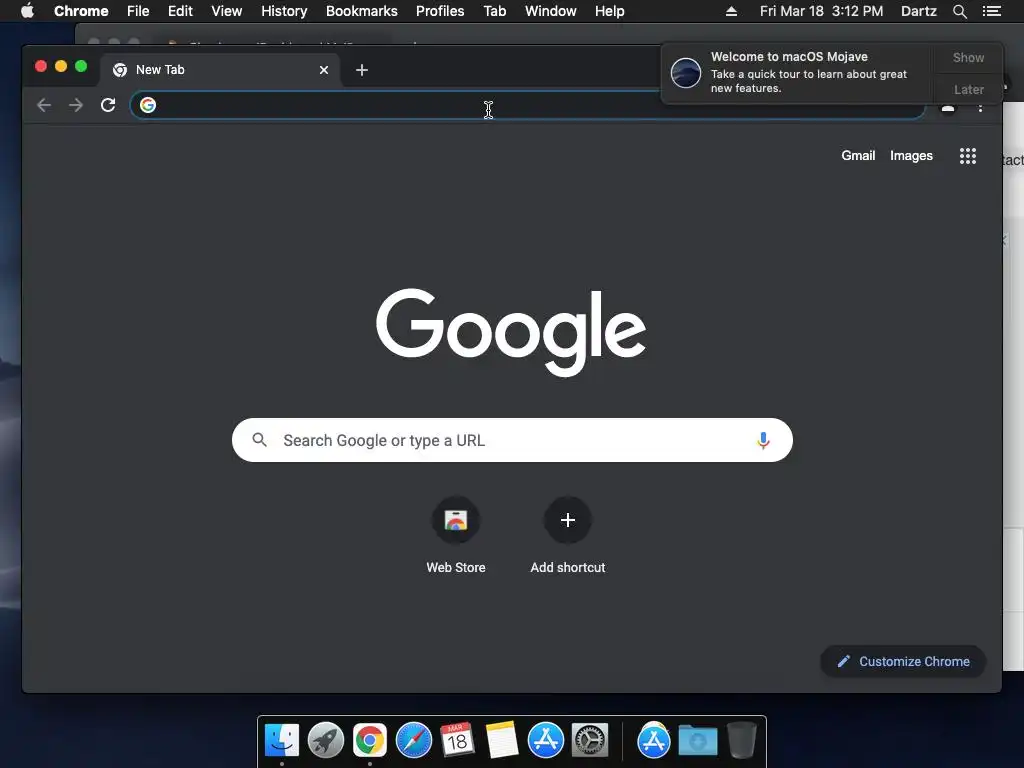Open Finder from the Dock
Viewport: 1024px width, 768px height.
point(282,740)
